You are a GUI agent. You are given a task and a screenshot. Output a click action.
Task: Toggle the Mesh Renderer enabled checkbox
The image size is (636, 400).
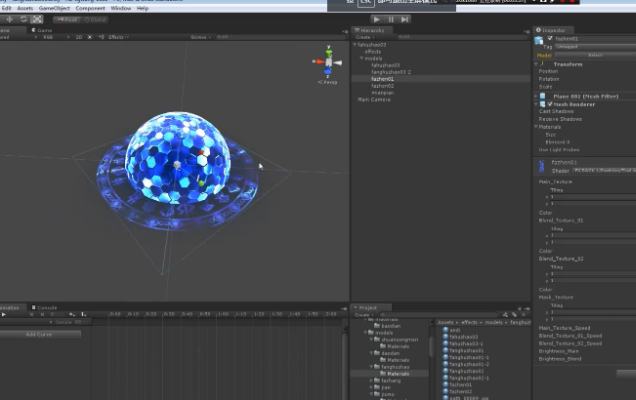(x=548, y=104)
